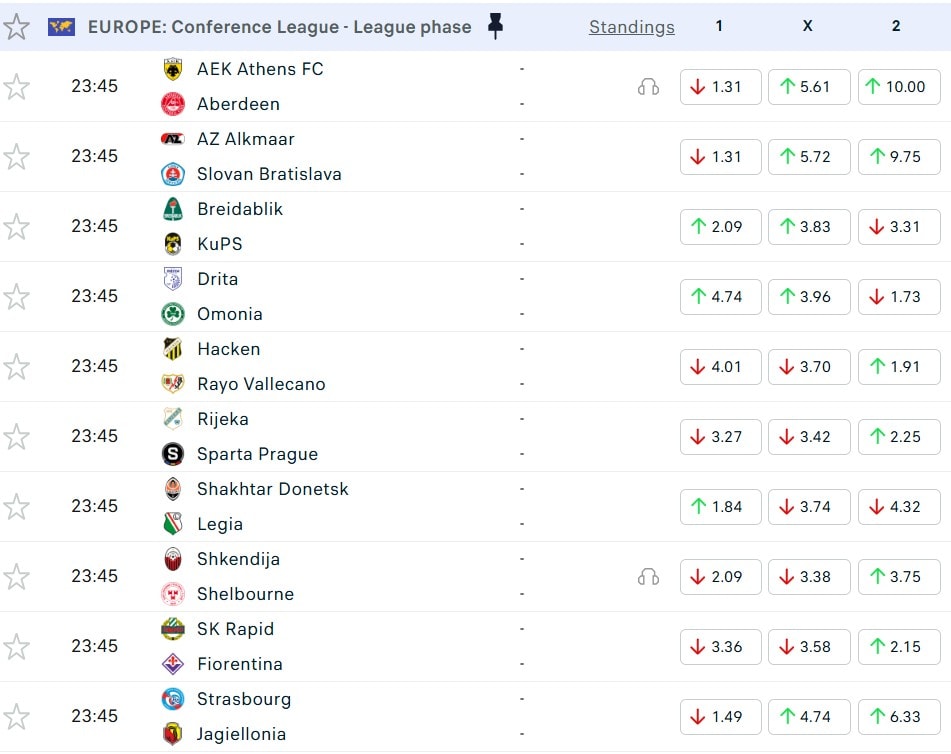Open the Conference League - League phase title
The height and width of the screenshot is (754, 951).
click(x=279, y=27)
